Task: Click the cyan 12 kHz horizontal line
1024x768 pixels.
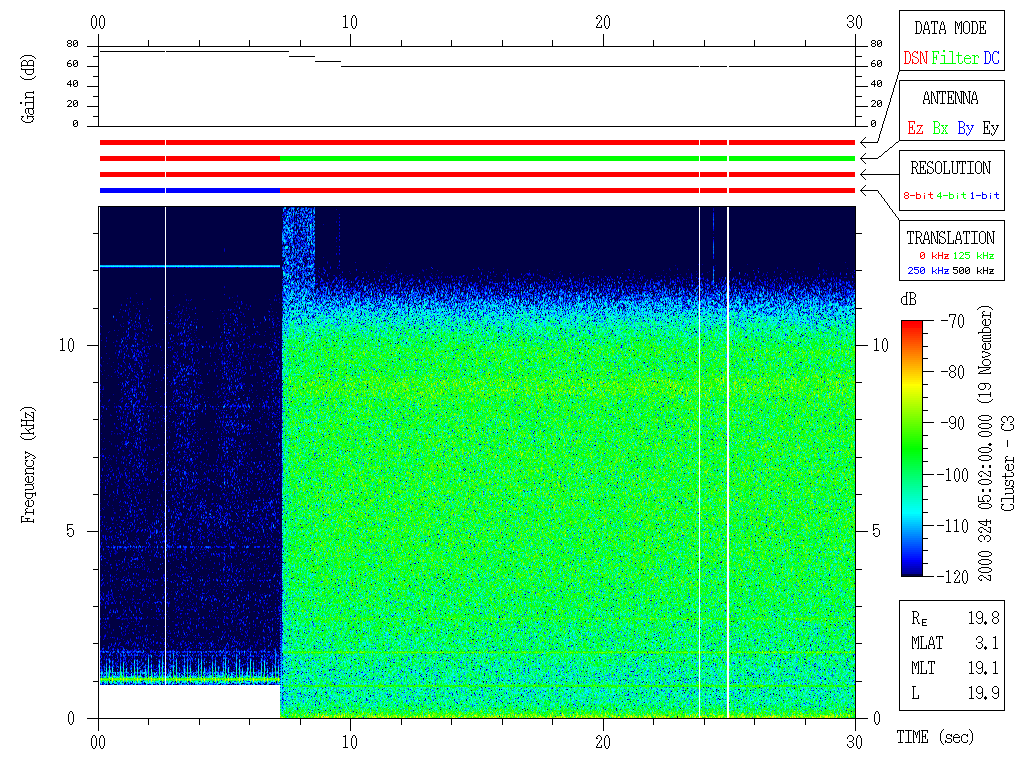Action: click(190, 266)
